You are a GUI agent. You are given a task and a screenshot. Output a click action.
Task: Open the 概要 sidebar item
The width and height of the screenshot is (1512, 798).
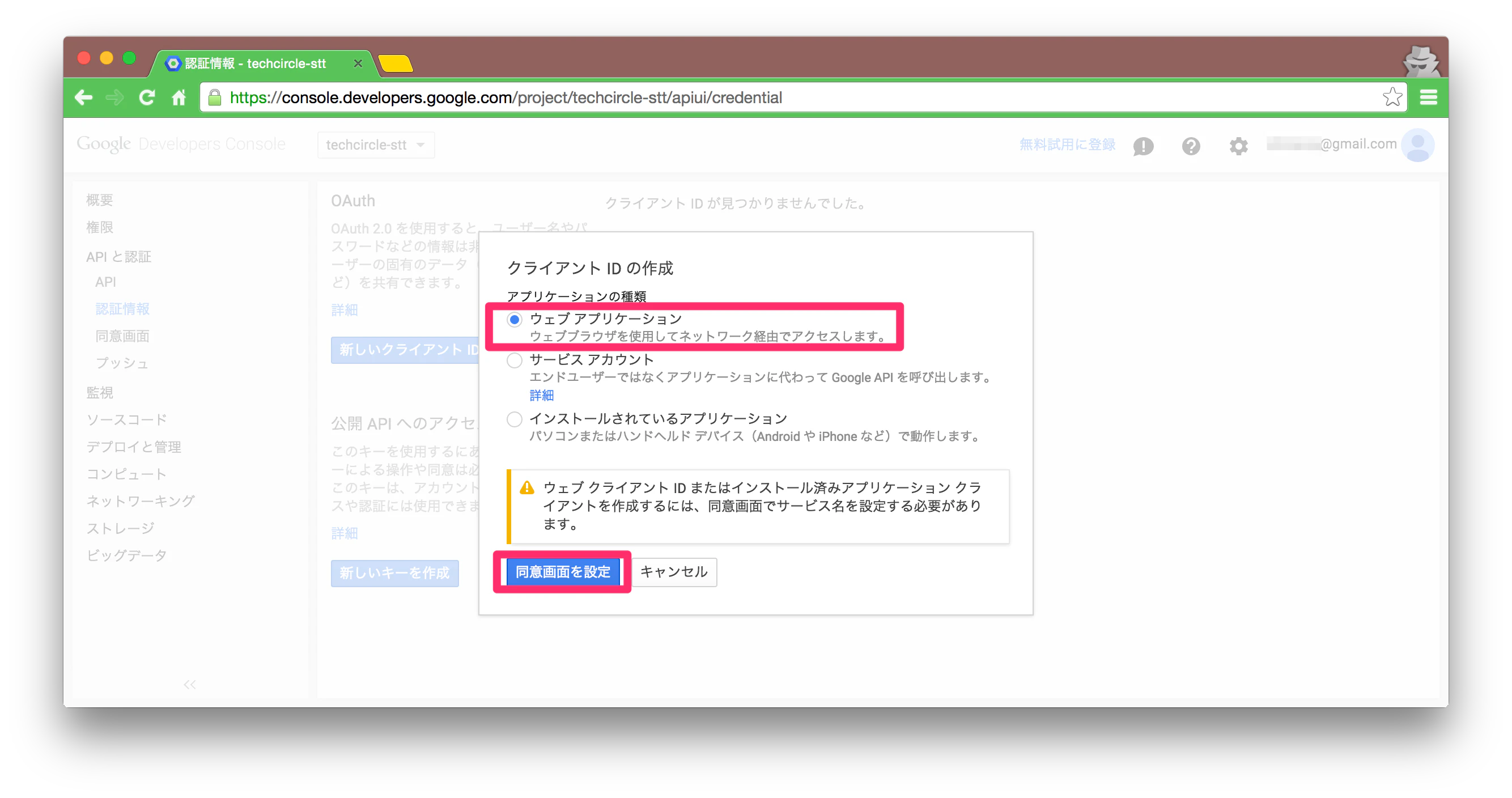point(99,199)
